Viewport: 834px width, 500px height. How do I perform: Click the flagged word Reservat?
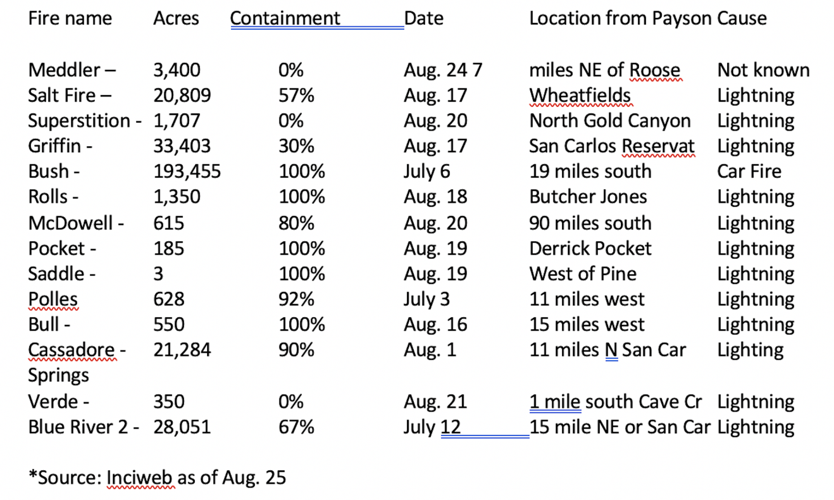658,146
